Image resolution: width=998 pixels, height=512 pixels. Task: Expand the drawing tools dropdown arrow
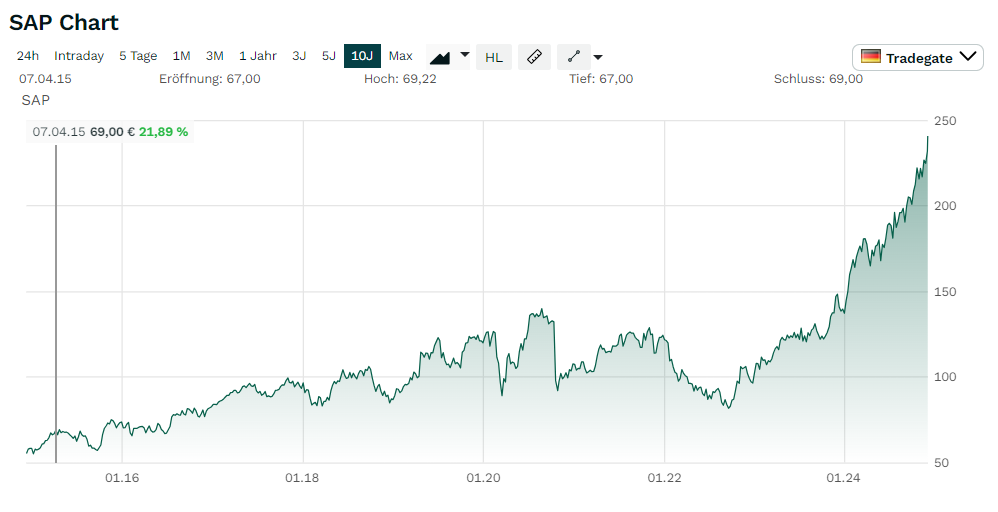point(598,57)
